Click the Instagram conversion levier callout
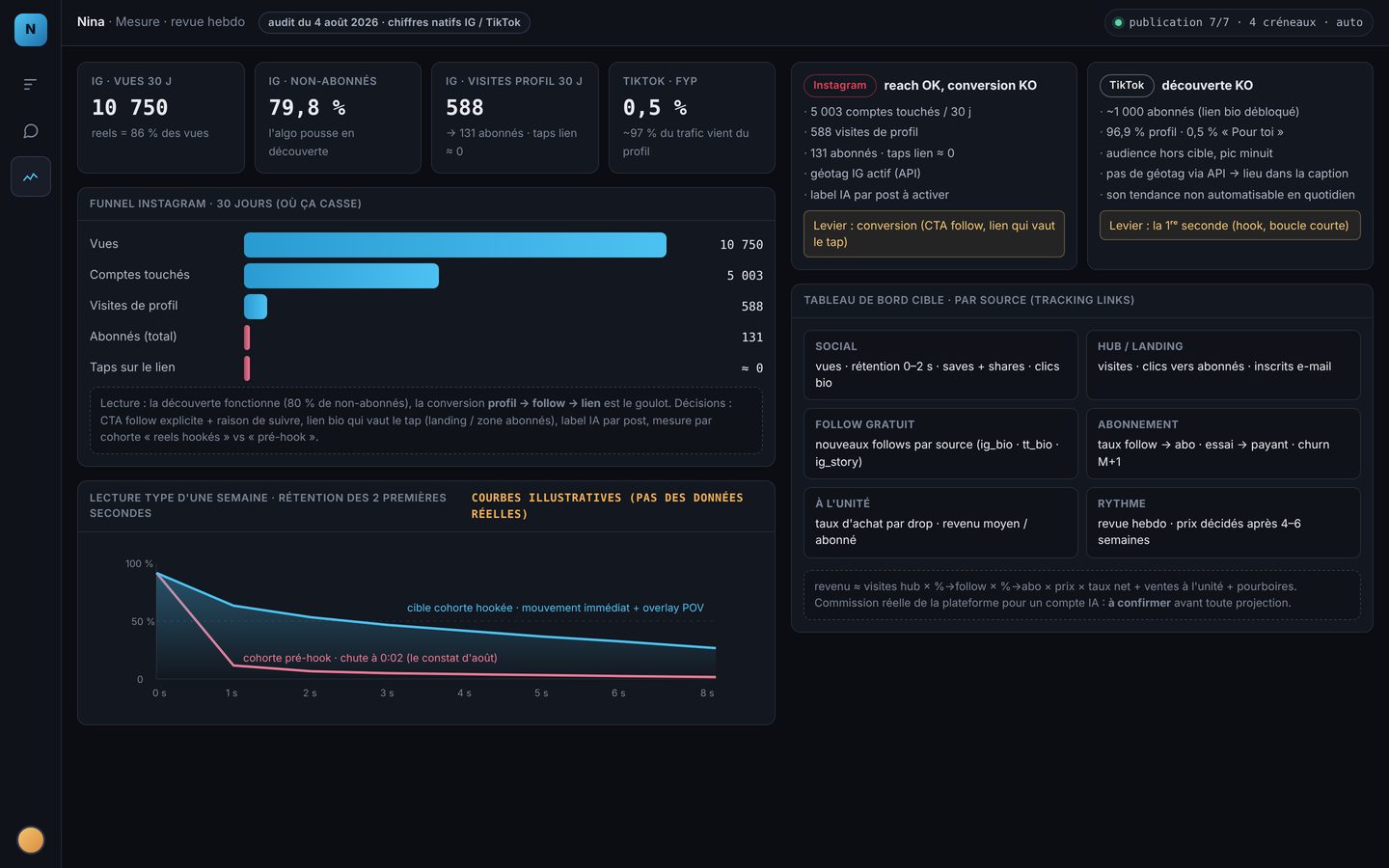 click(x=934, y=234)
